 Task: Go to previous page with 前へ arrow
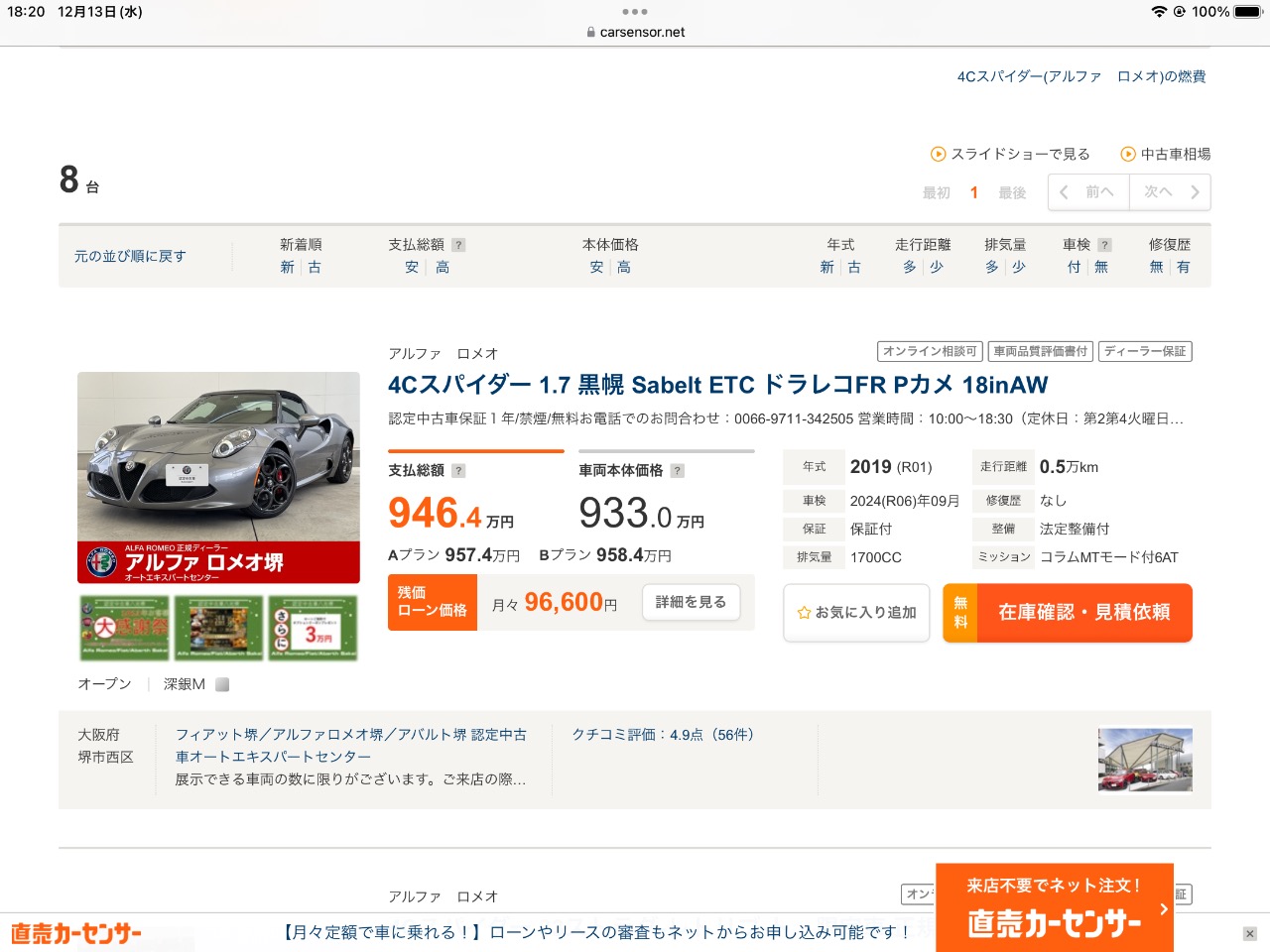(1088, 192)
